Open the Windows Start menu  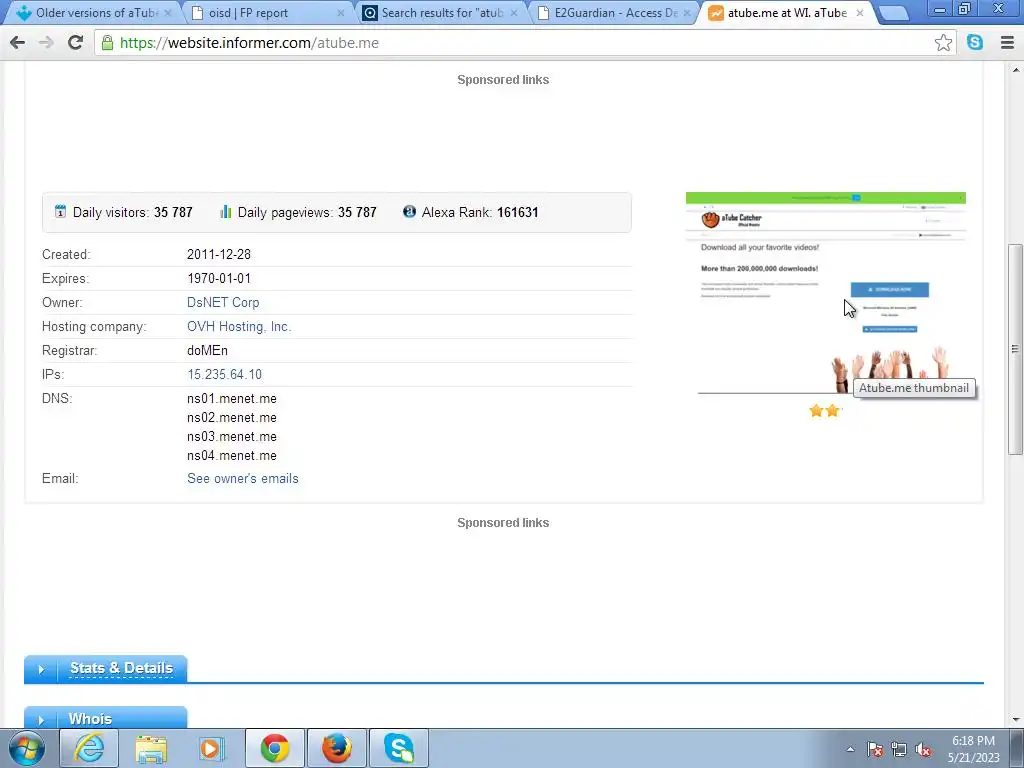26,748
